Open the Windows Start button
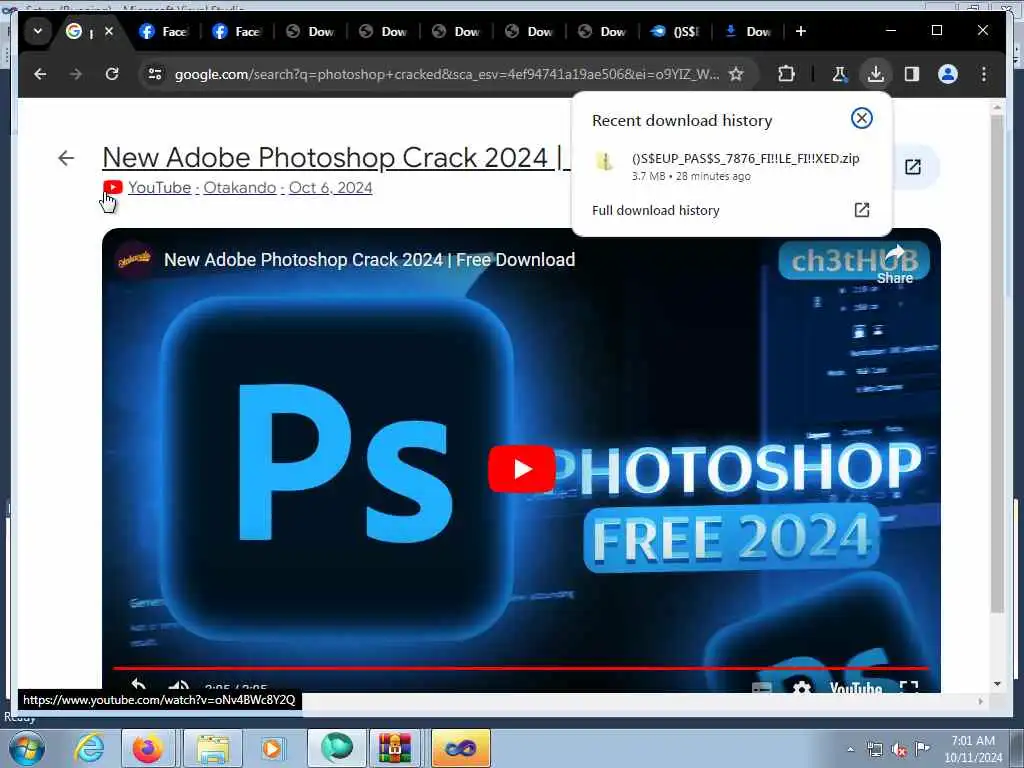The width and height of the screenshot is (1024, 768). (27, 748)
